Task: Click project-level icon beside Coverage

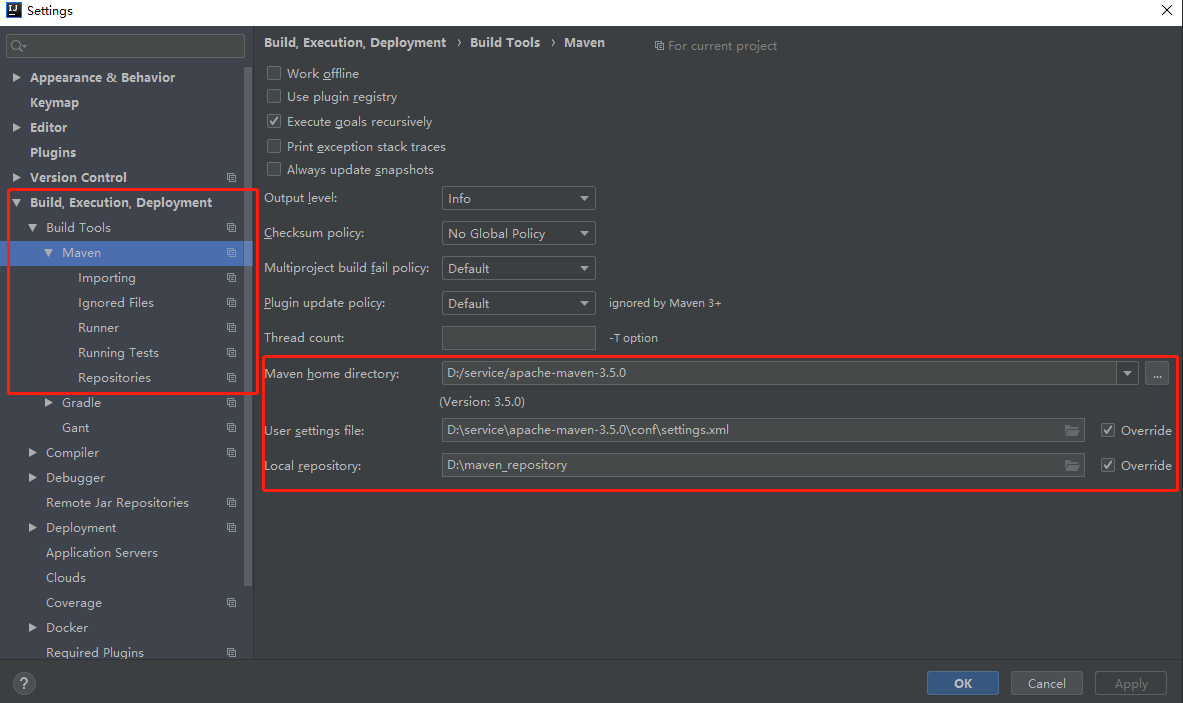Action: point(232,603)
